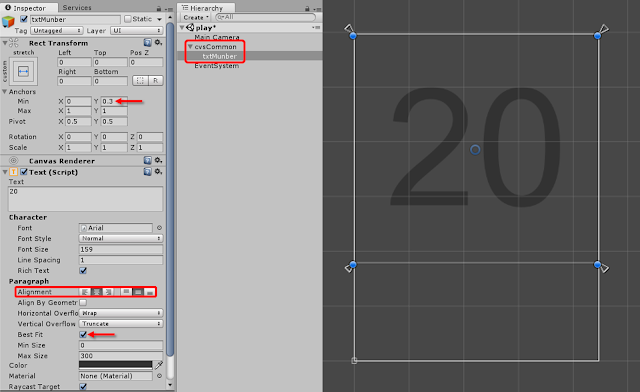Screen dimensions: 640x392
Task: Click the Anchors Min Y field
Action: [114, 101]
